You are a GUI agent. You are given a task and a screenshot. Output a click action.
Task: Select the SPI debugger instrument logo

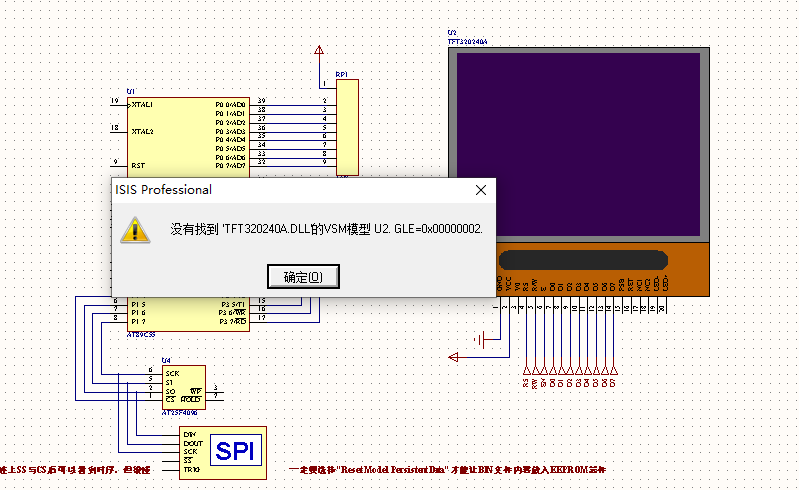tap(235, 450)
